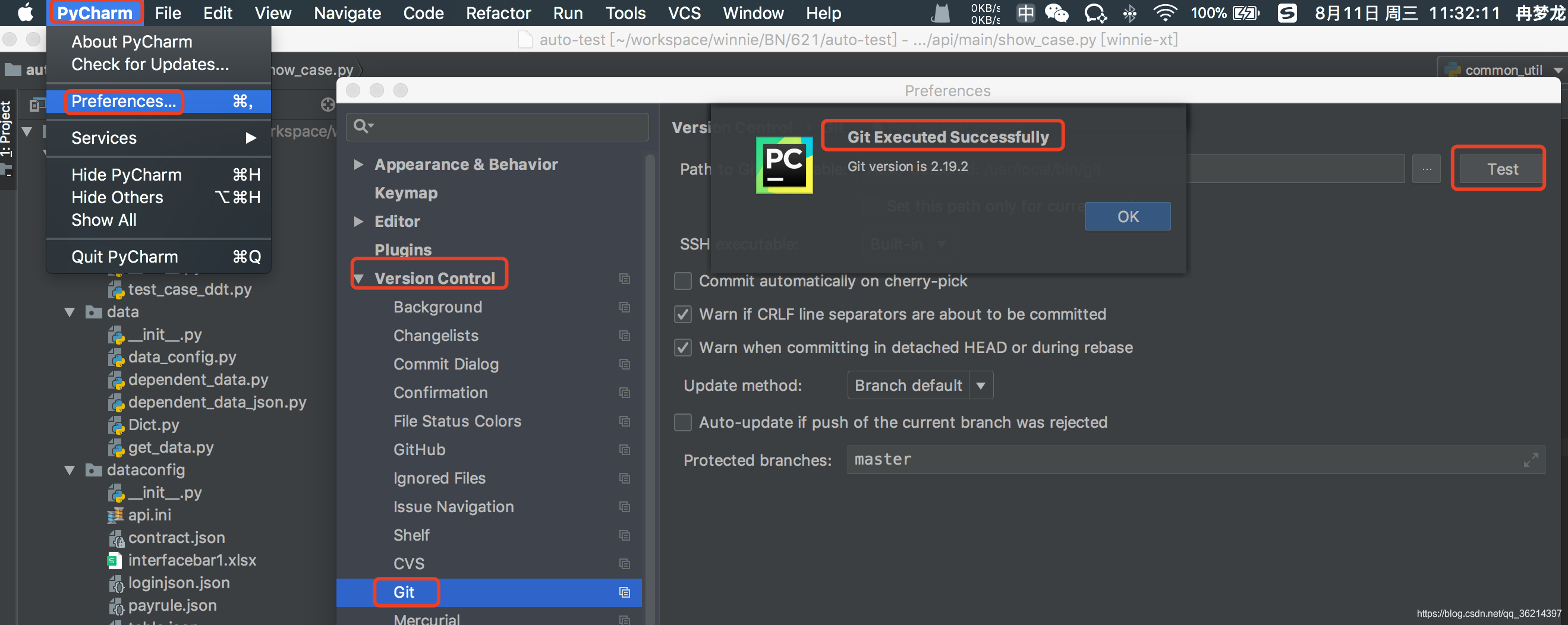Click per-project icon next to Confirmation
The height and width of the screenshot is (625, 1568).
point(625,393)
